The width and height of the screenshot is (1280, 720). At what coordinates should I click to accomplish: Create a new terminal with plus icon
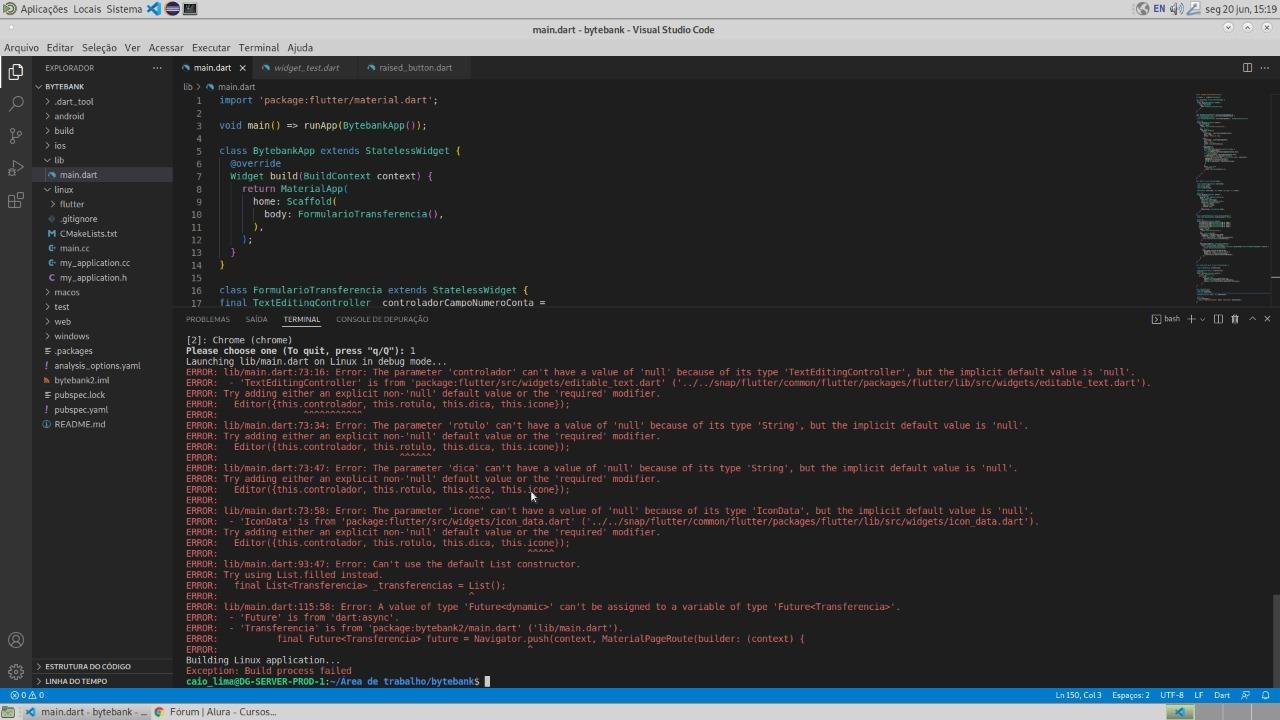click(x=1191, y=319)
